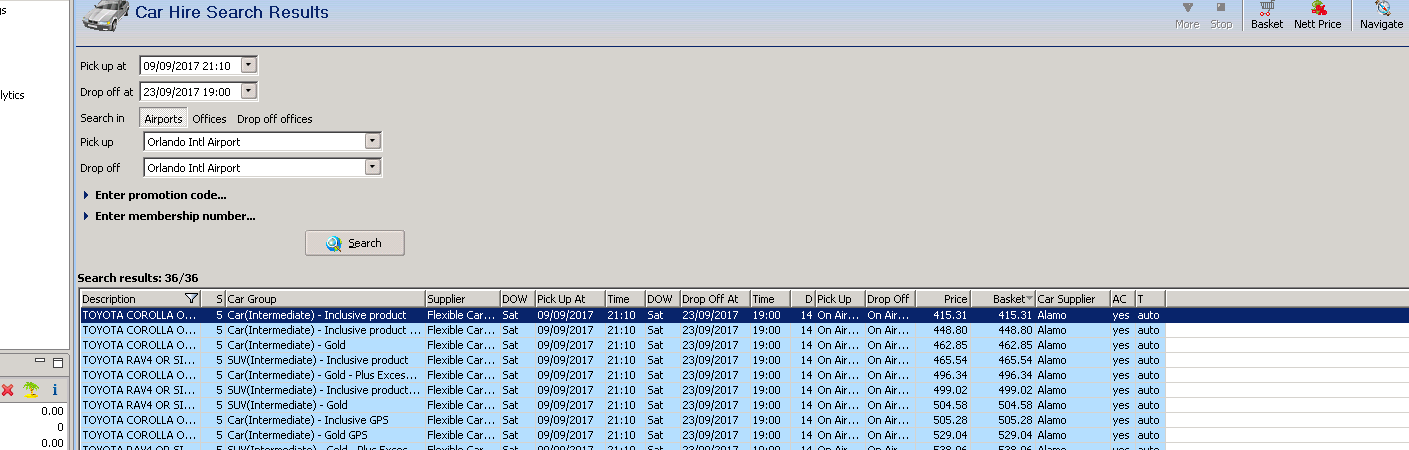Click the Stop toolbar button
This screenshot has width=1409, height=450.
tap(1221, 15)
